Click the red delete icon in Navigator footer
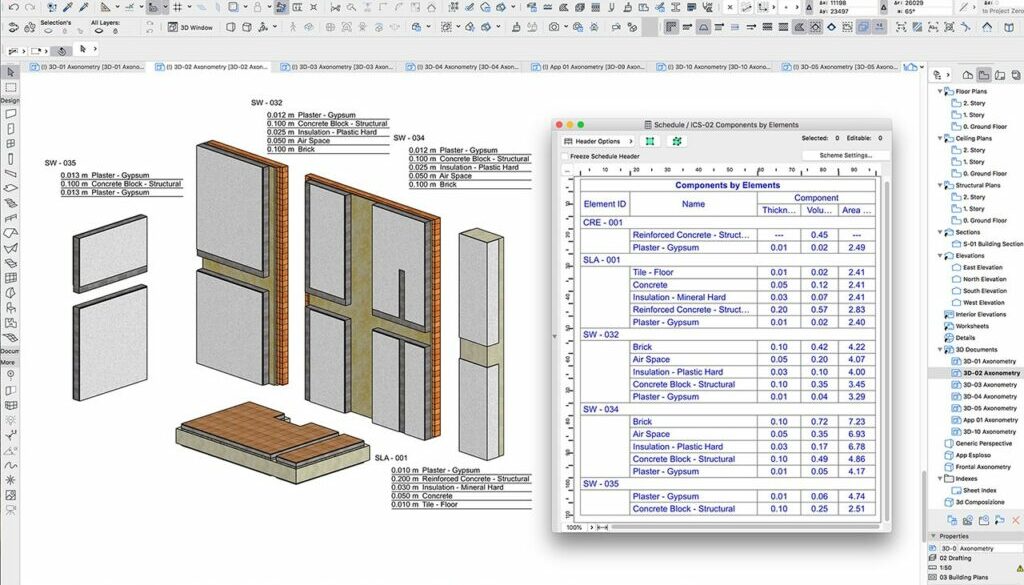Viewport: 1024px width, 585px height. point(1016,520)
